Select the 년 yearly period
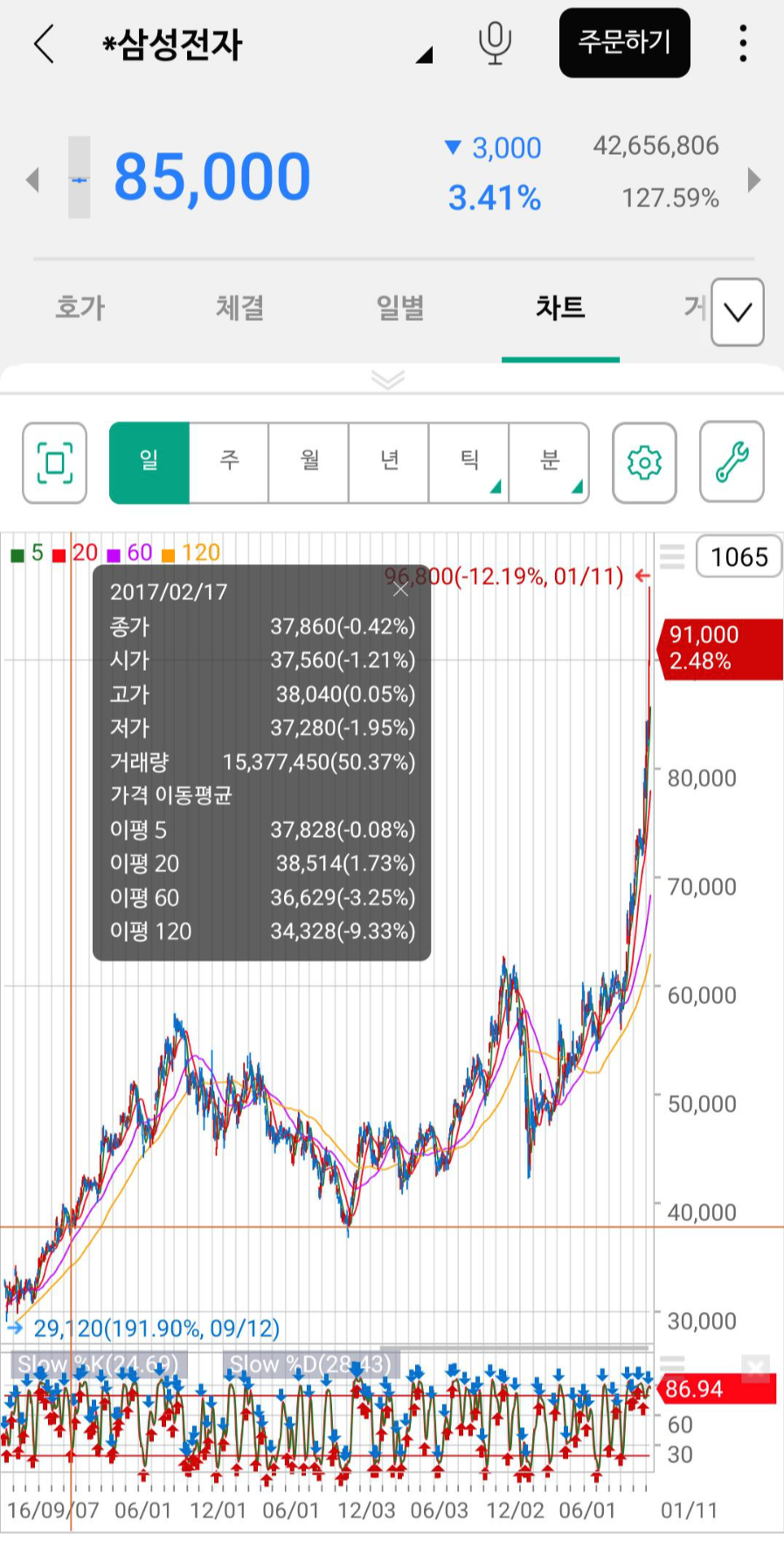784x1541 pixels. pyautogui.click(x=389, y=463)
